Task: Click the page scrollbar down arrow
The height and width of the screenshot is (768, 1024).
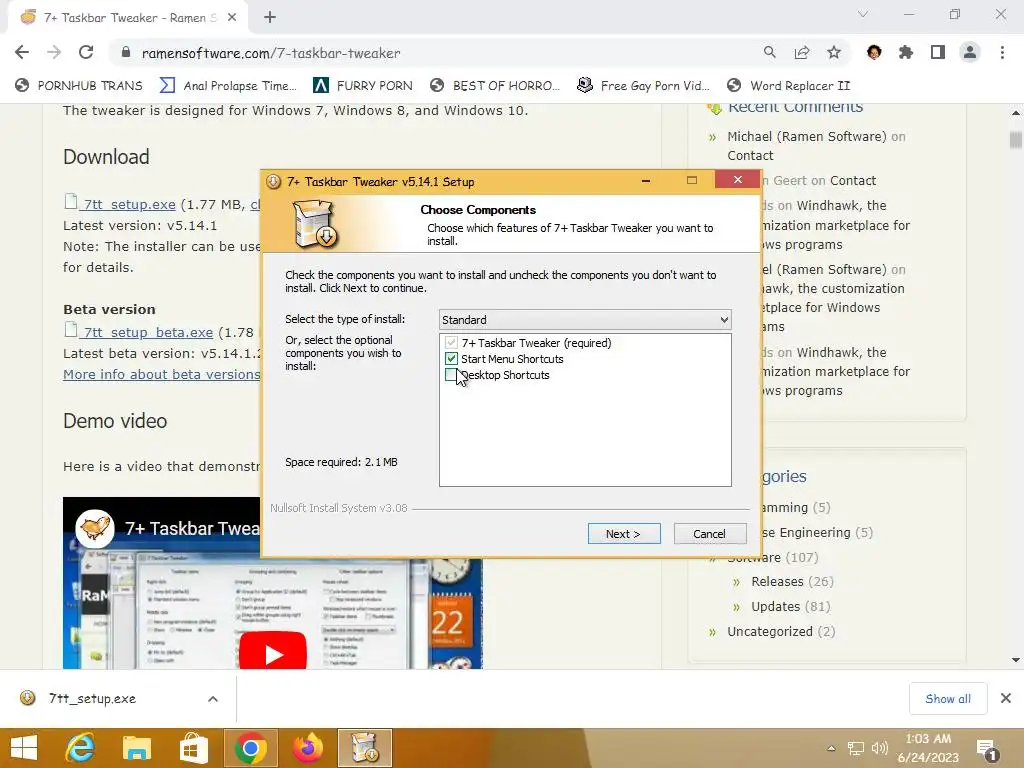Action: coord(1016,660)
